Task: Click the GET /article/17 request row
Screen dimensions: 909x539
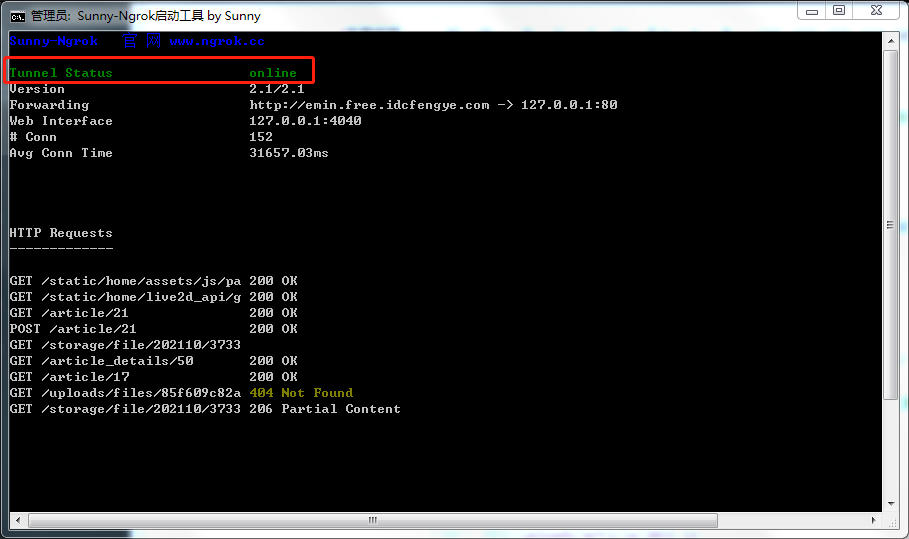Action: (154, 377)
